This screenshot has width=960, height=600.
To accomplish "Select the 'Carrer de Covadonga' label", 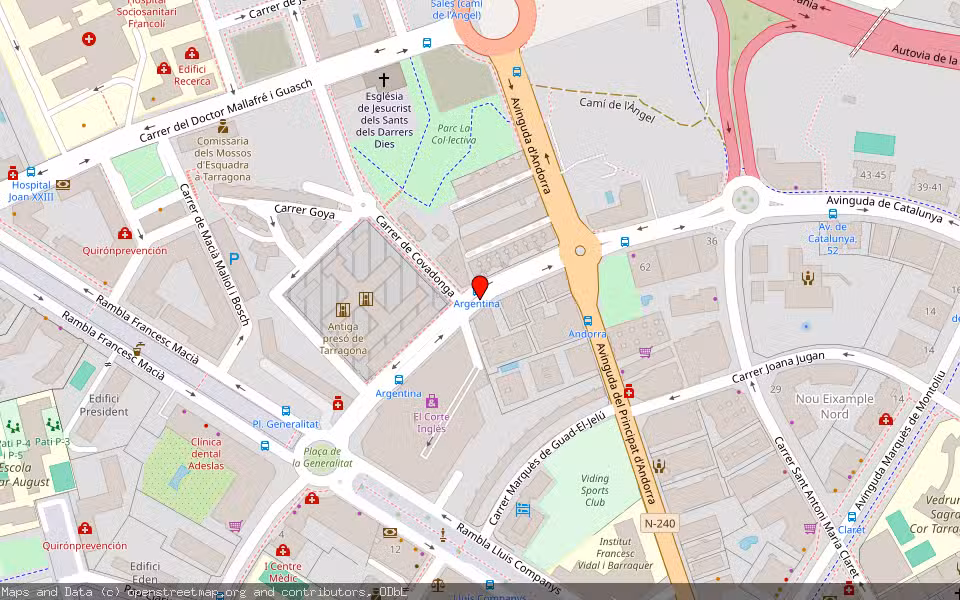I will 414,256.
